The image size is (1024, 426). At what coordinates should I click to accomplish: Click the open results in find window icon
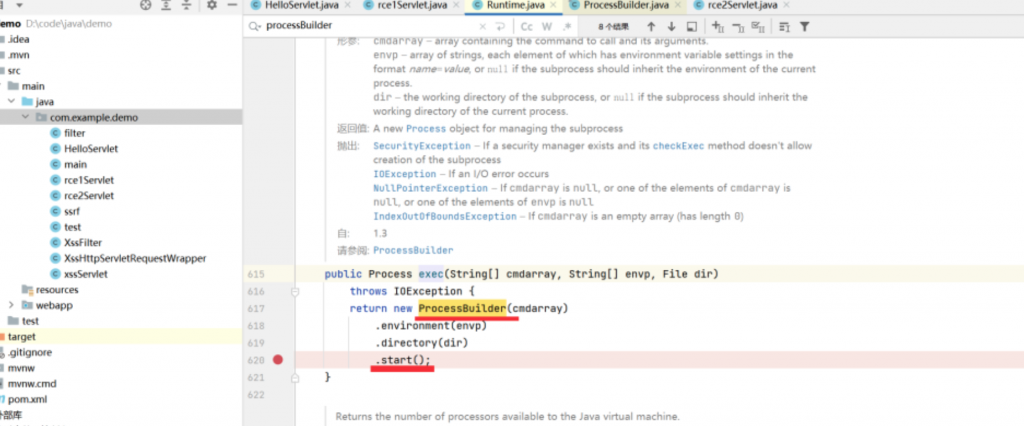click(x=692, y=26)
